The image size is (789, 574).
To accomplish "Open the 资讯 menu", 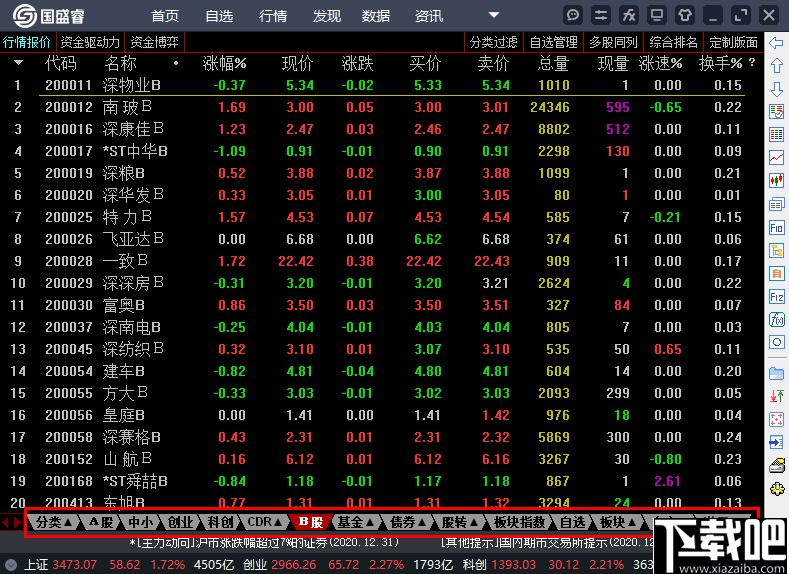I will pos(429,16).
